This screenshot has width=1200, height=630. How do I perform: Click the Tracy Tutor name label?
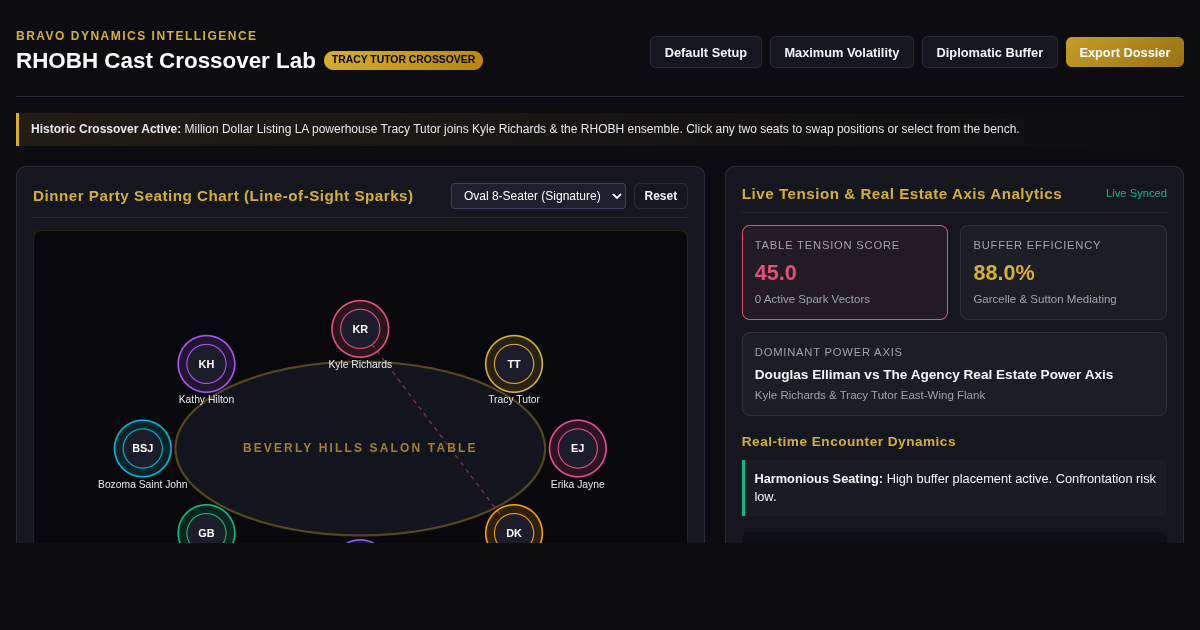click(x=514, y=400)
